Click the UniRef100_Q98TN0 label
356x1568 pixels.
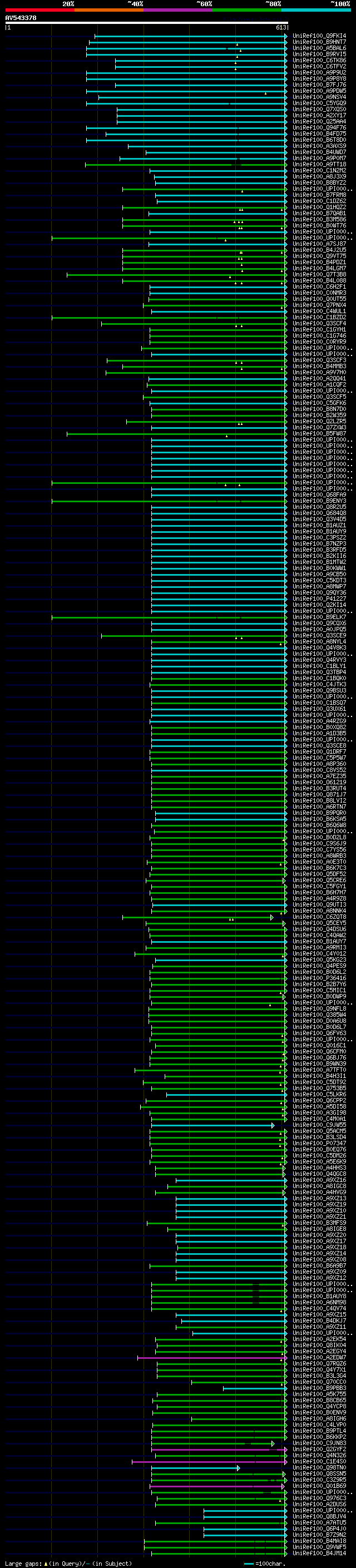click(319, 1467)
